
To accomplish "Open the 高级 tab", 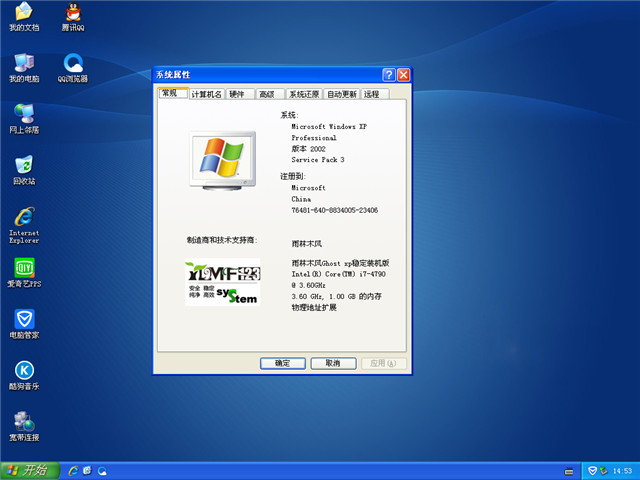I will (270, 94).
